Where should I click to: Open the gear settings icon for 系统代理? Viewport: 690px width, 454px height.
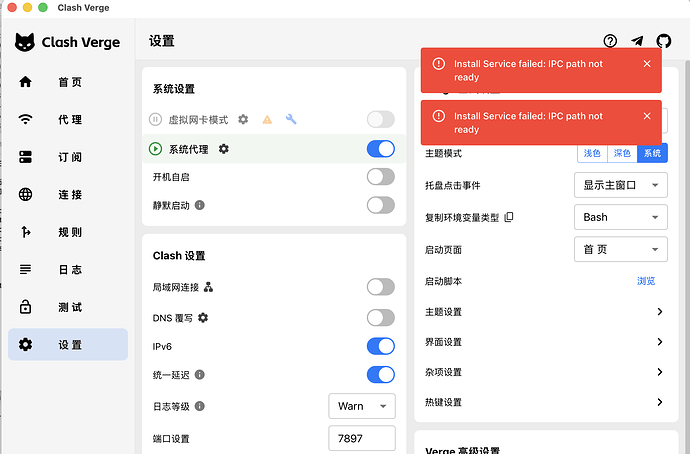tap(224, 149)
